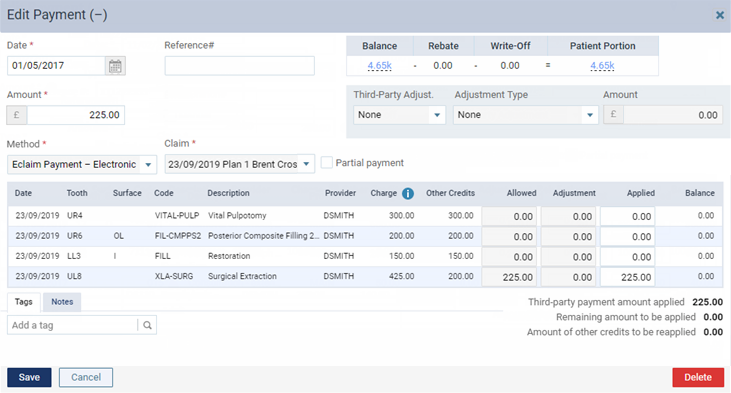The height and width of the screenshot is (393, 731).
Task: Click the Vital Pulpotomy description cell
Action: 237,215
